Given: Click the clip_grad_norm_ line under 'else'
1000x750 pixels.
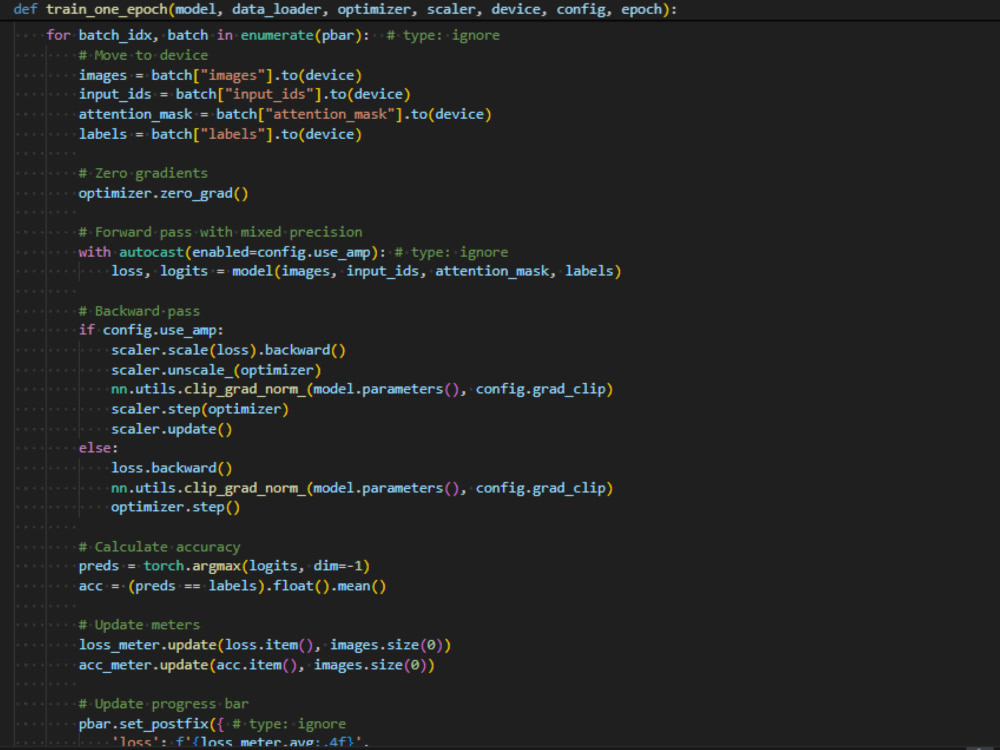Looking at the screenshot, I should pos(362,488).
